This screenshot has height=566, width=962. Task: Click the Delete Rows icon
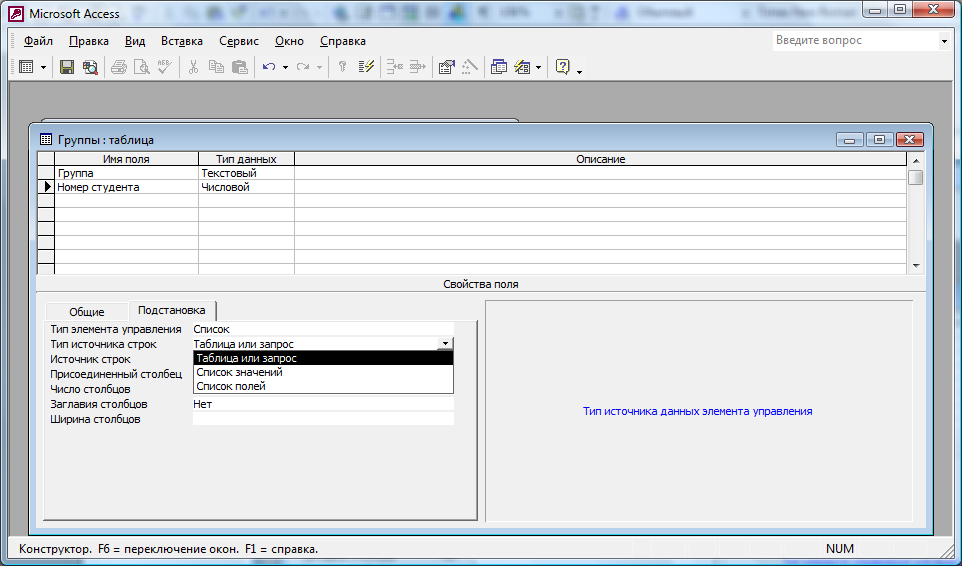click(417, 67)
